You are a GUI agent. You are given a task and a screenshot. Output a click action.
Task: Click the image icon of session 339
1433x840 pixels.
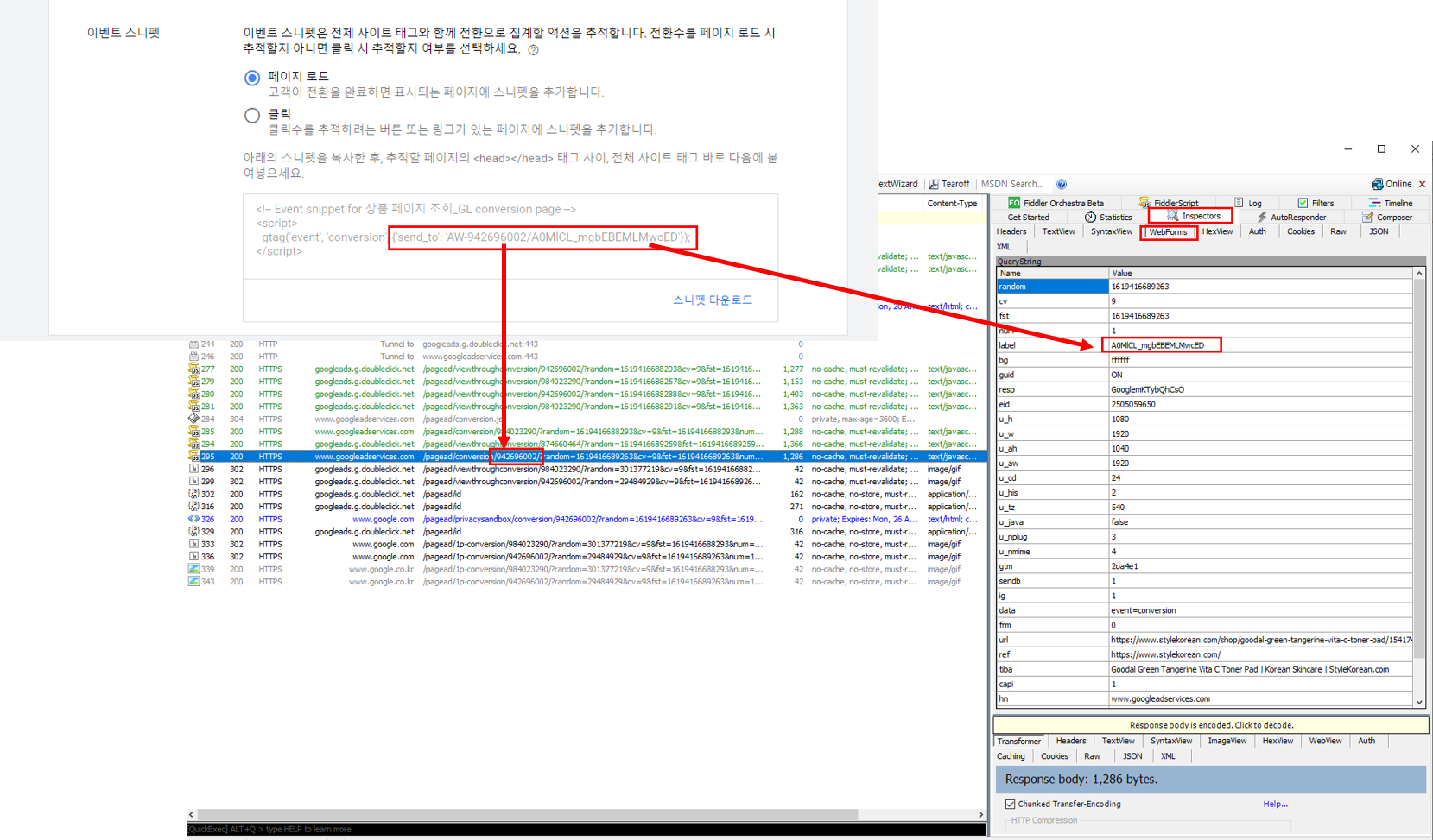click(x=193, y=569)
